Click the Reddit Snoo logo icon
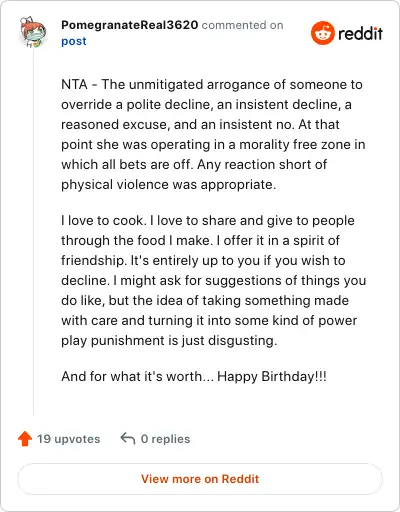This screenshot has height=512, width=400. click(322, 33)
